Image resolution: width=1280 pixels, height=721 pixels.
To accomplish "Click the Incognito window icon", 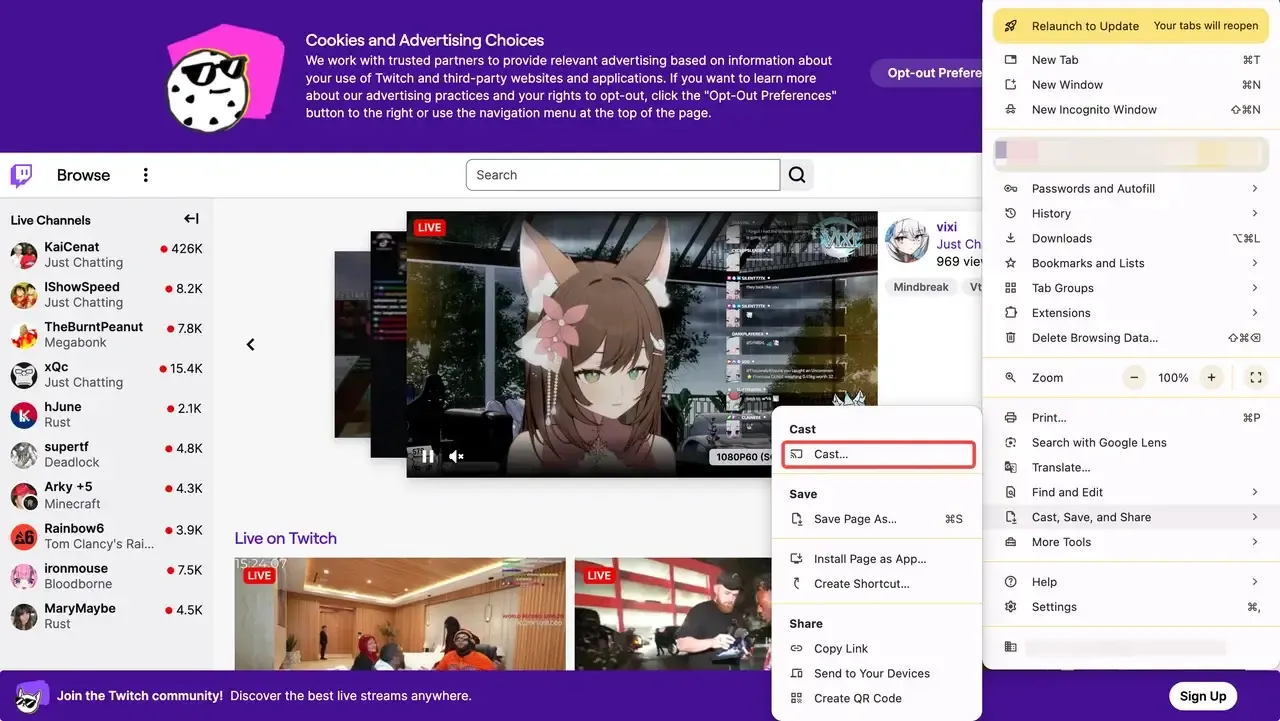I will point(1011,110).
